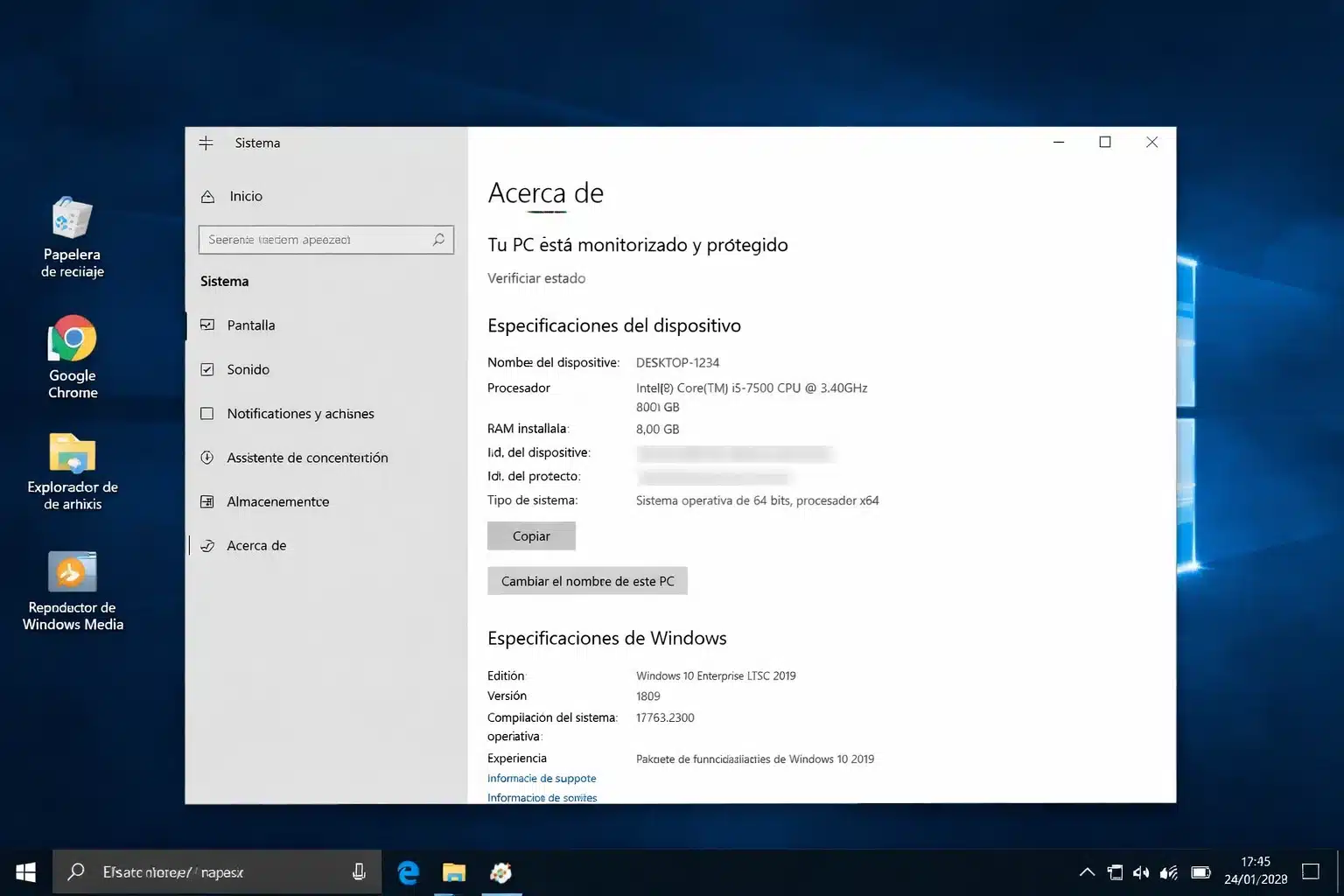Open the Verificar estado link

pos(535,278)
